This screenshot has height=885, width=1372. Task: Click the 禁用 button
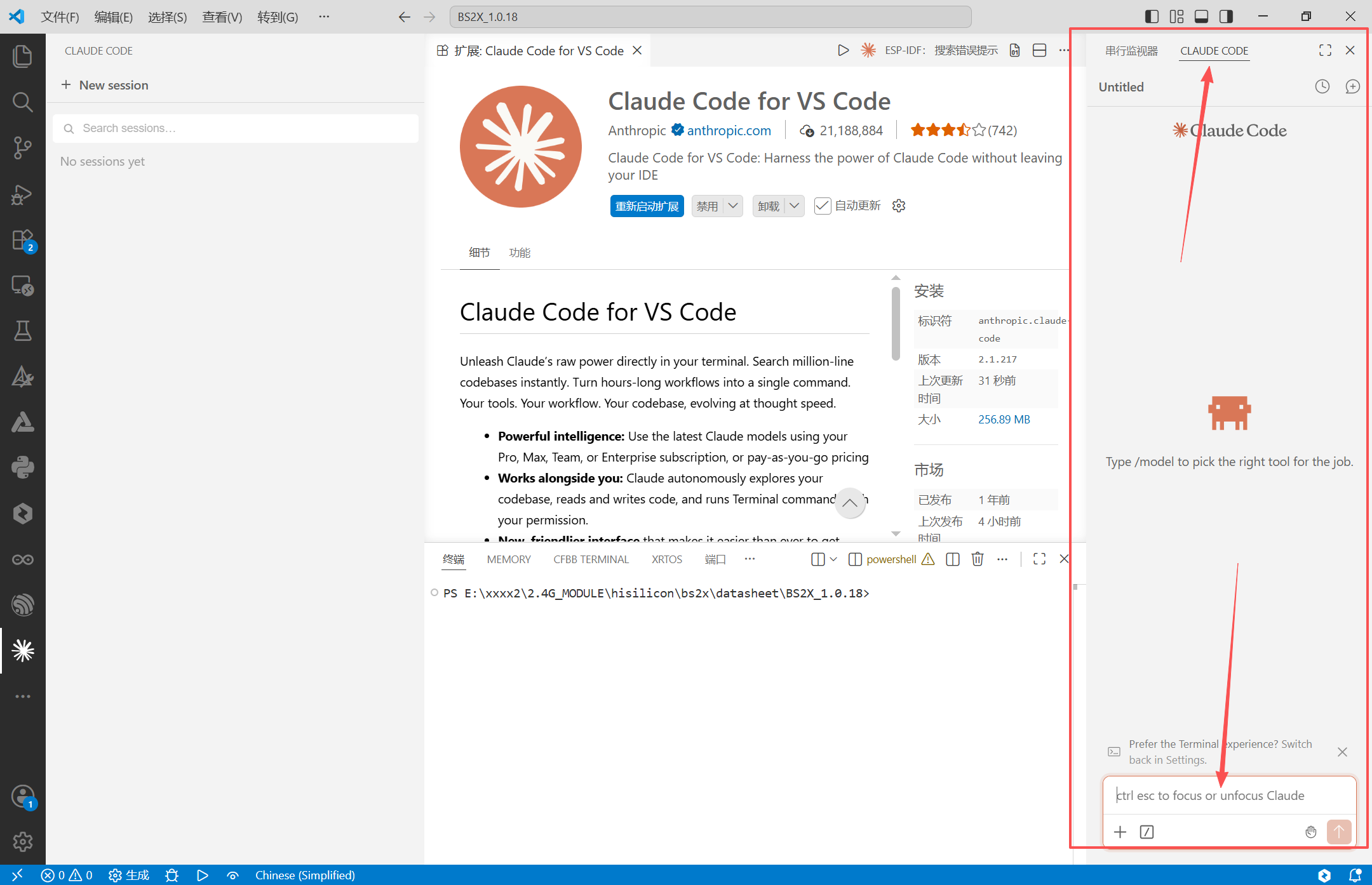[x=708, y=206]
